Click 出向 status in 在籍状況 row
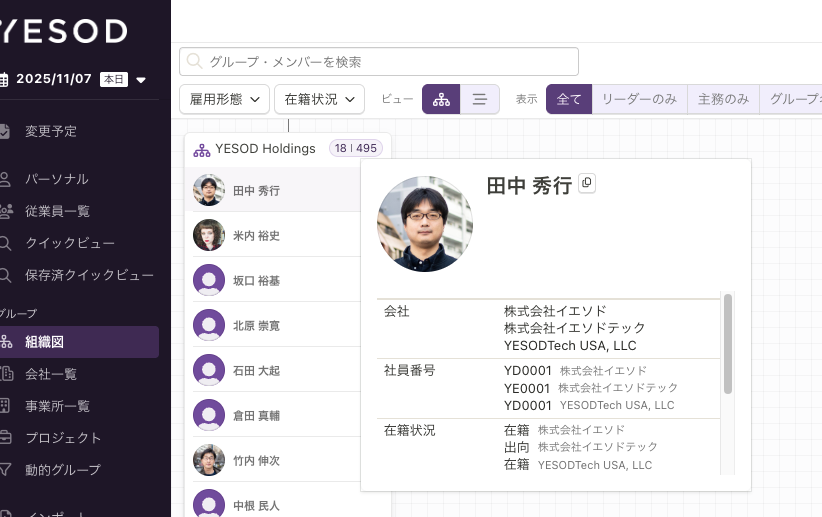This screenshot has width=822, height=517. pyautogui.click(x=516, y=447)
